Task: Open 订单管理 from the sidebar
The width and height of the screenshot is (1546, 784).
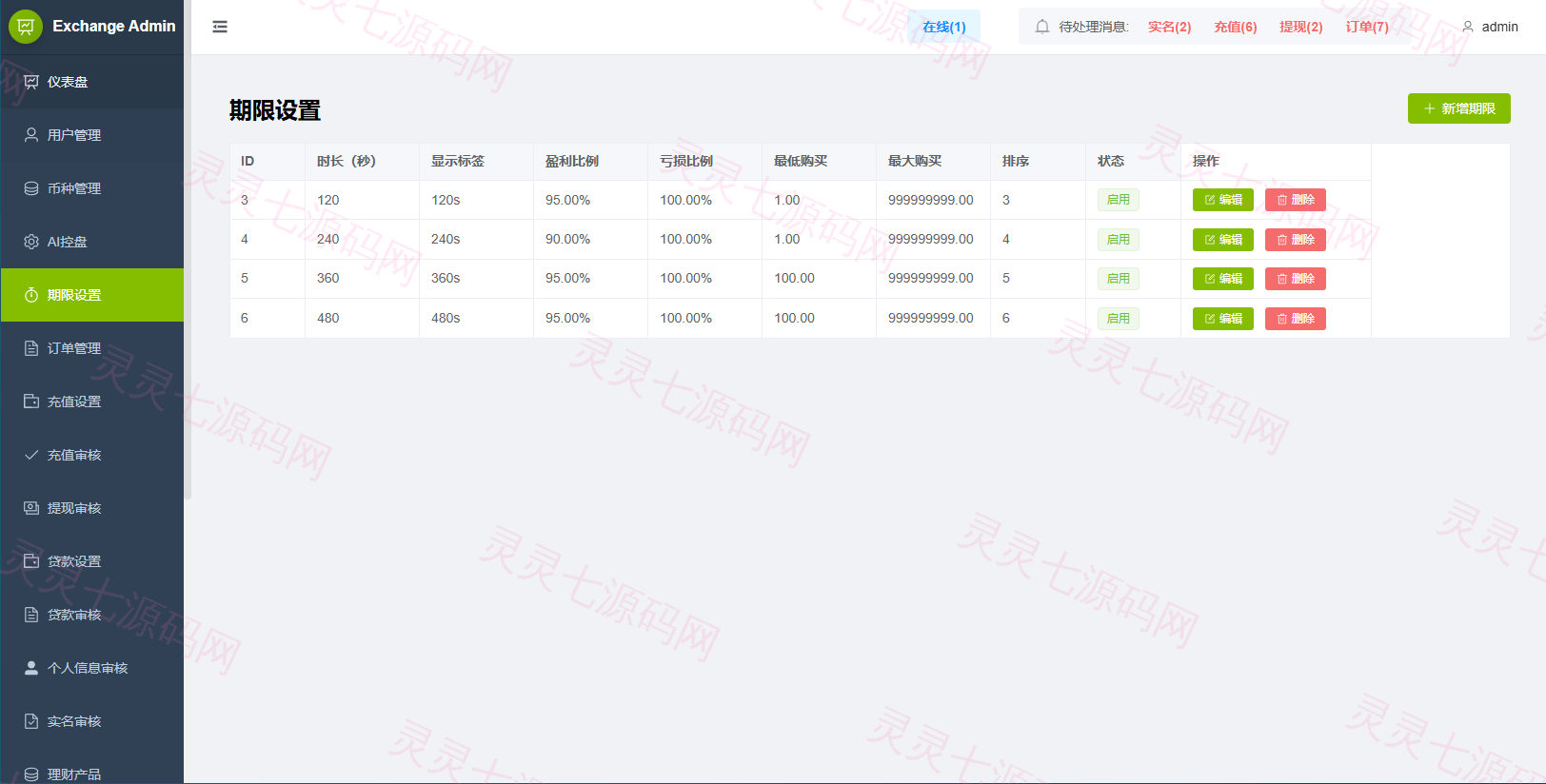Action: (x=92, y=348)
